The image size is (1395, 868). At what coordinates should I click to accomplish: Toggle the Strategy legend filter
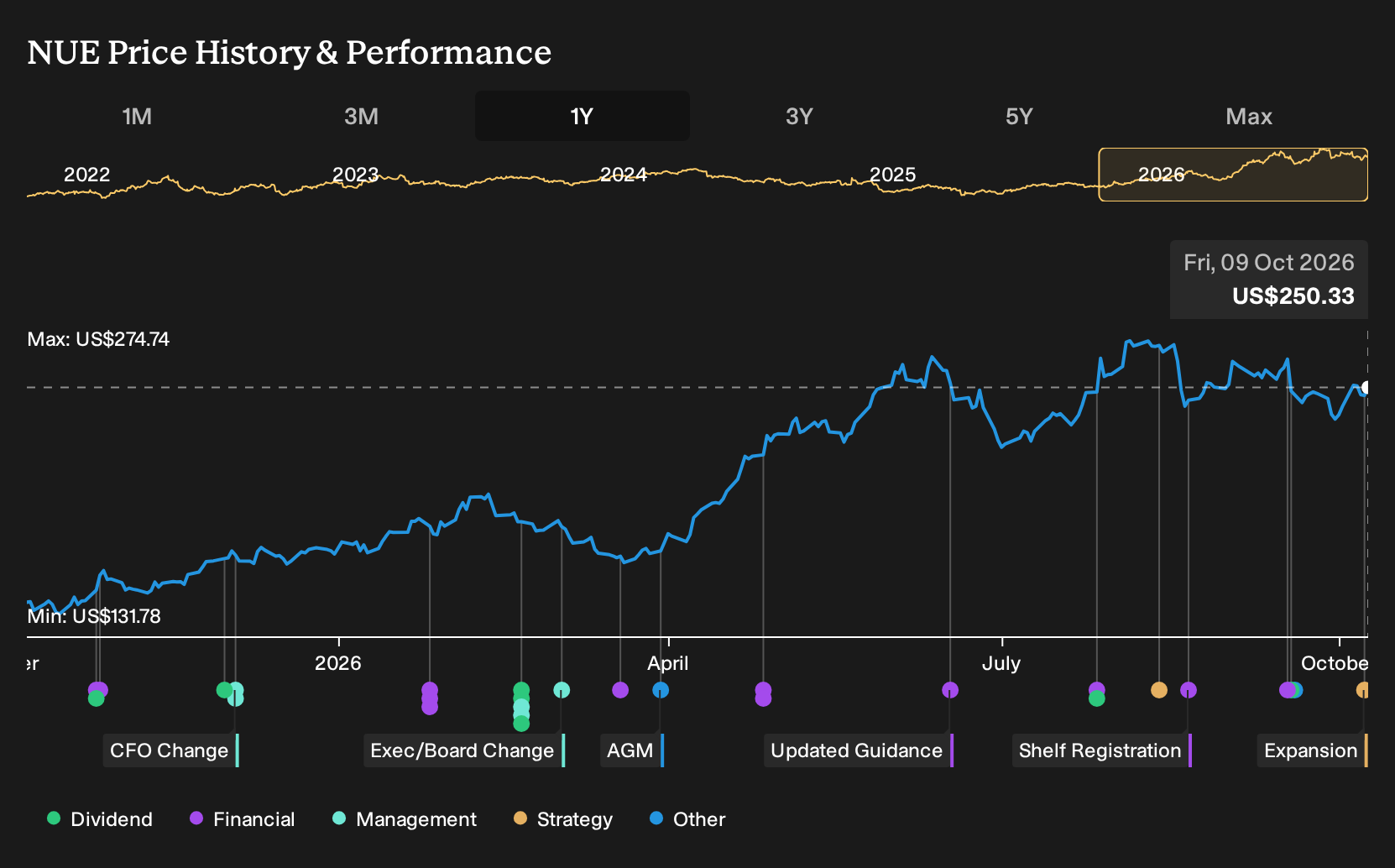pyautogui.click(x=563, y=818)
